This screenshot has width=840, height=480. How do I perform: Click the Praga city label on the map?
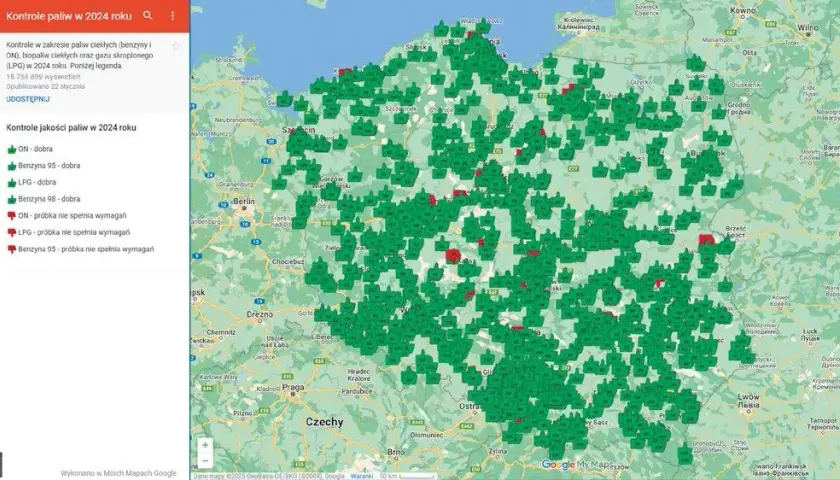click(x=293, y=387)
